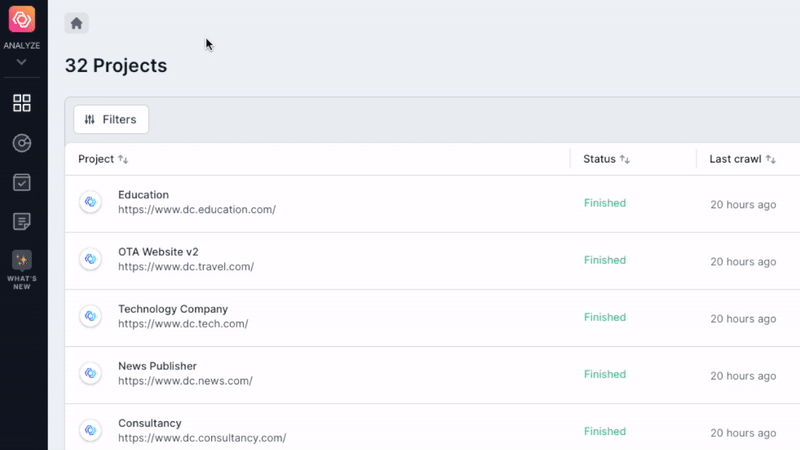Click URL https://www.dc.consultancy.com/

click(202, 438)
